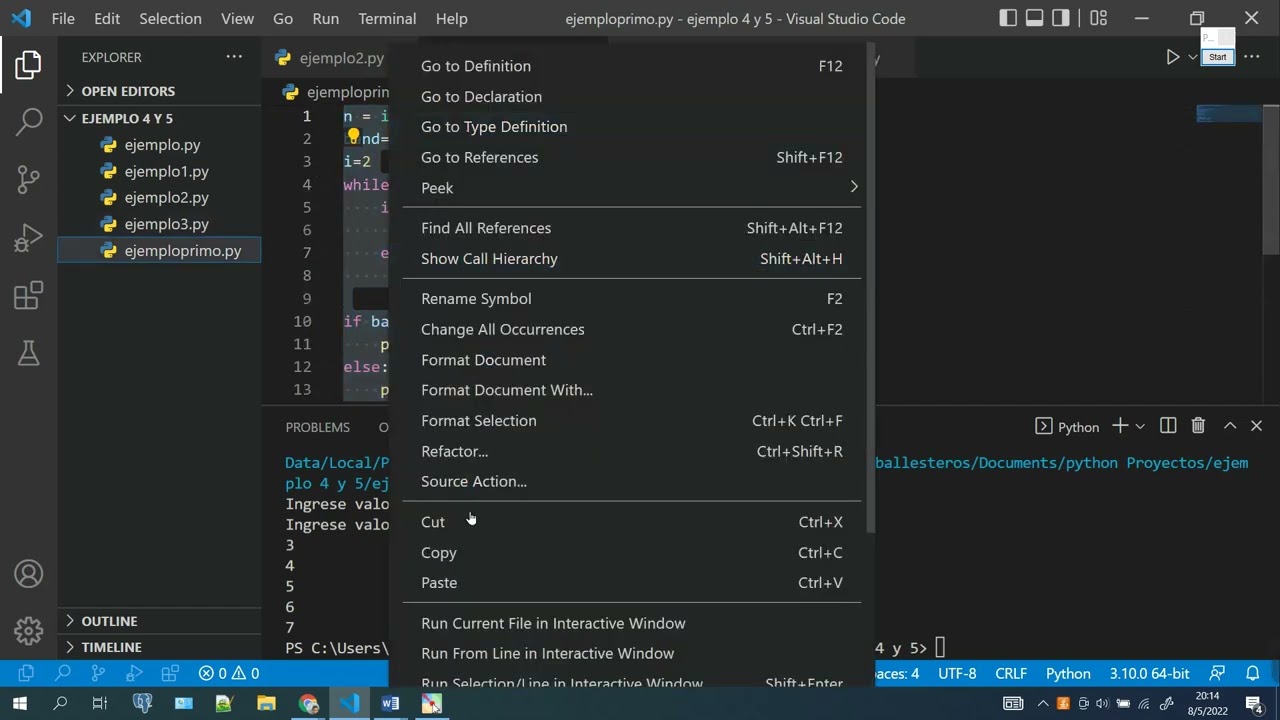Open terminal launch profile dropdown arrow
Image resolution: width=1280 pixels, height=720 pixels.
[1139, 426]
